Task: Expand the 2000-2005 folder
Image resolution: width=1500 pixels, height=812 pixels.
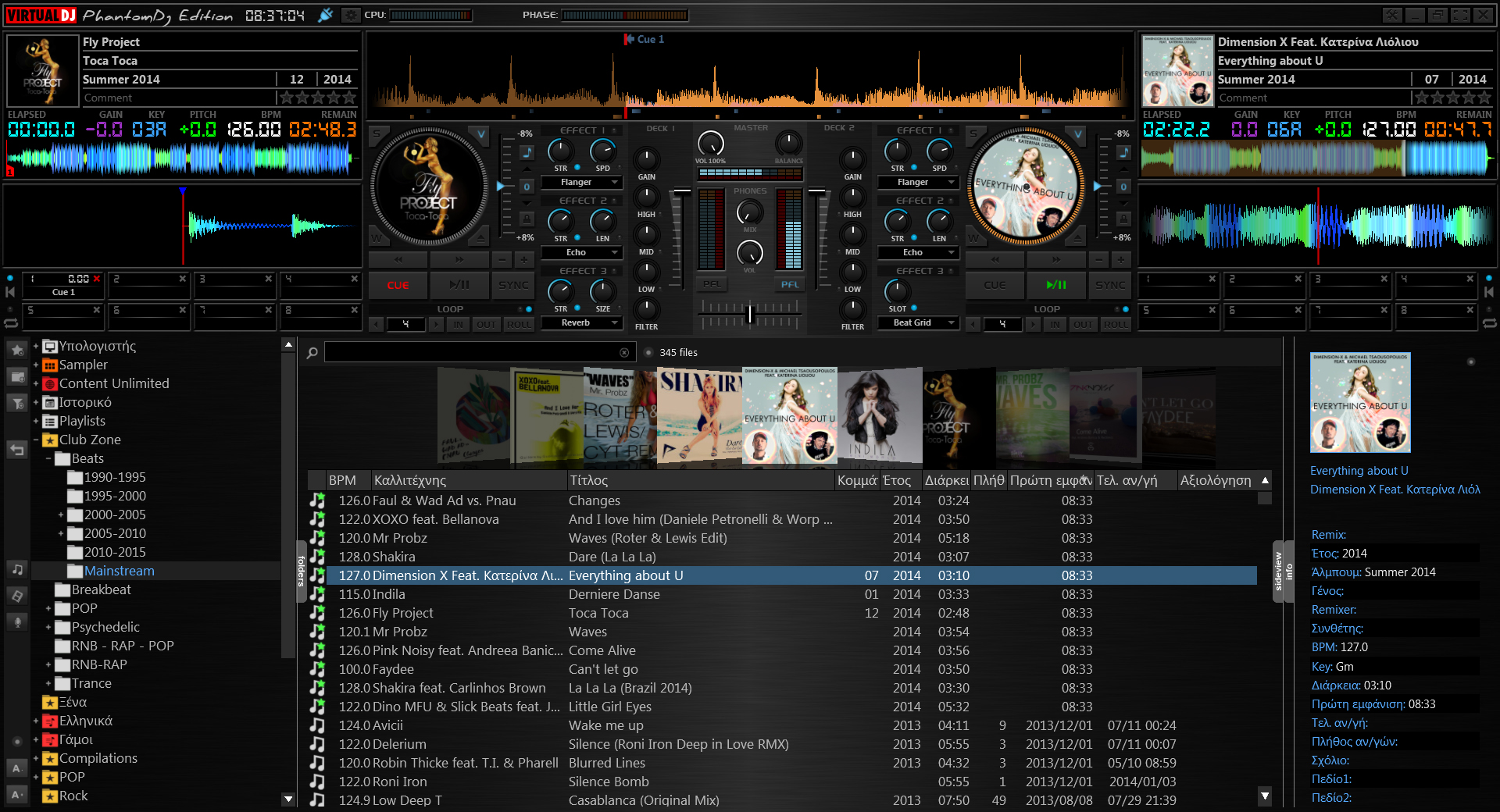Action: click(61, 515)
